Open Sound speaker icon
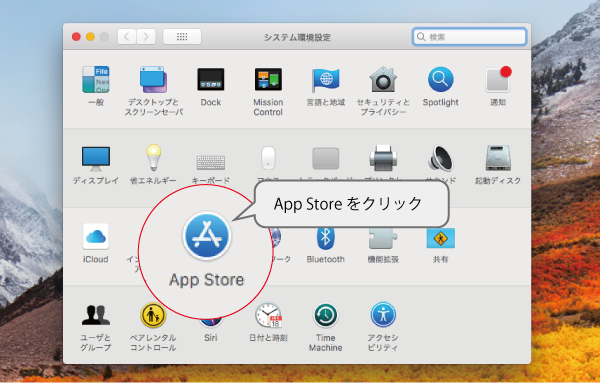 [440, 158]
